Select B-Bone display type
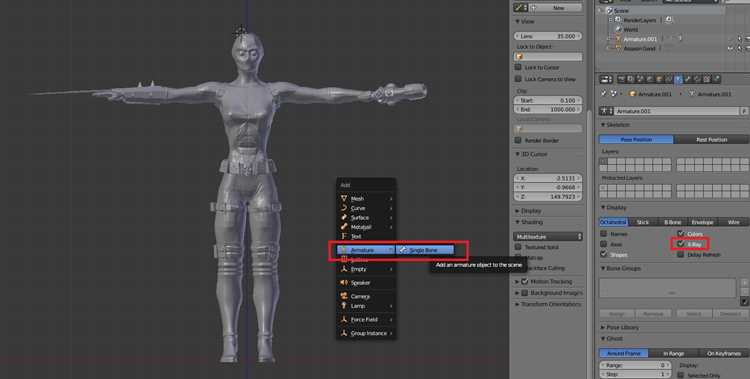This screenshot has height=379, width=750. coord(673,222)
